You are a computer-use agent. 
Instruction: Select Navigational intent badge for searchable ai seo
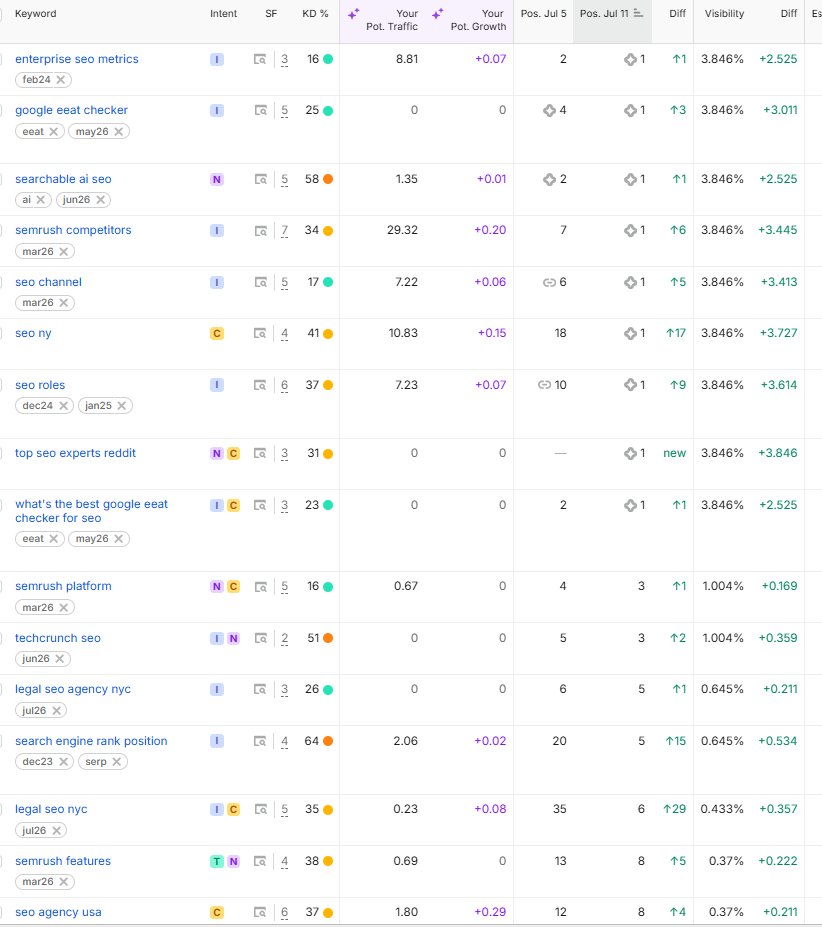pos(217,179)
